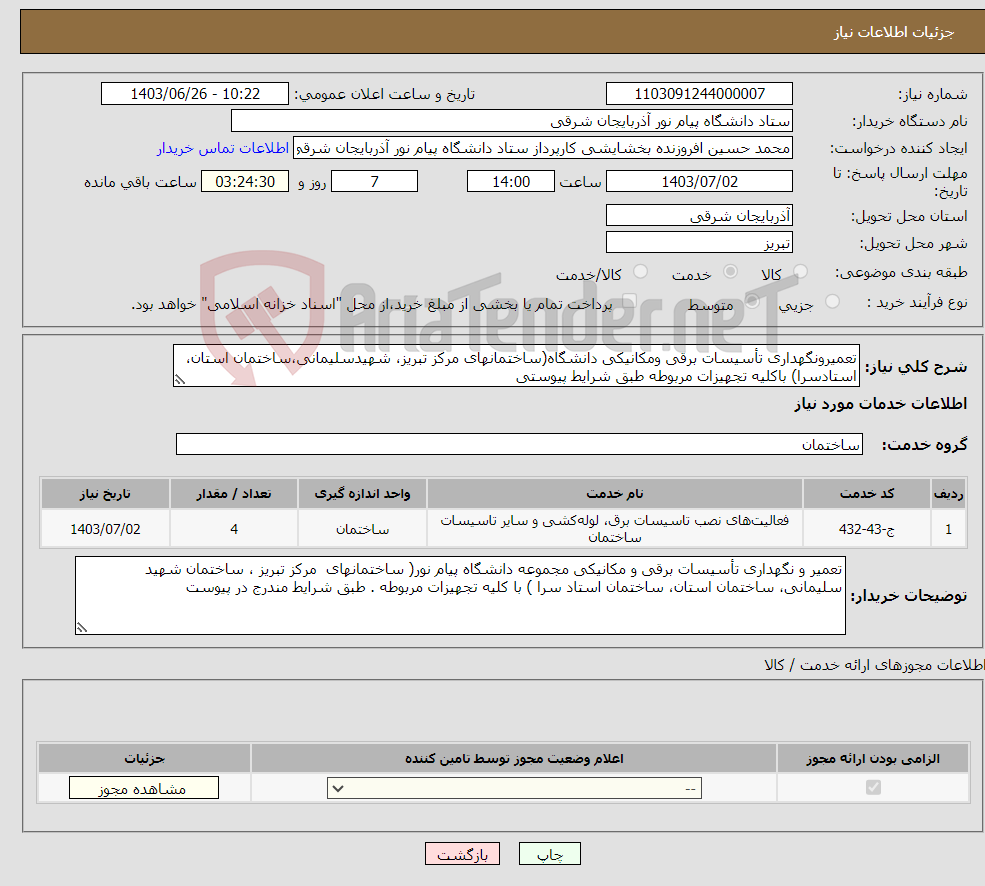The height and width of the screenshot is (886, 985).
Task: Click the need date cell 1403/07/02 in table
Action: tap(106, 528)
